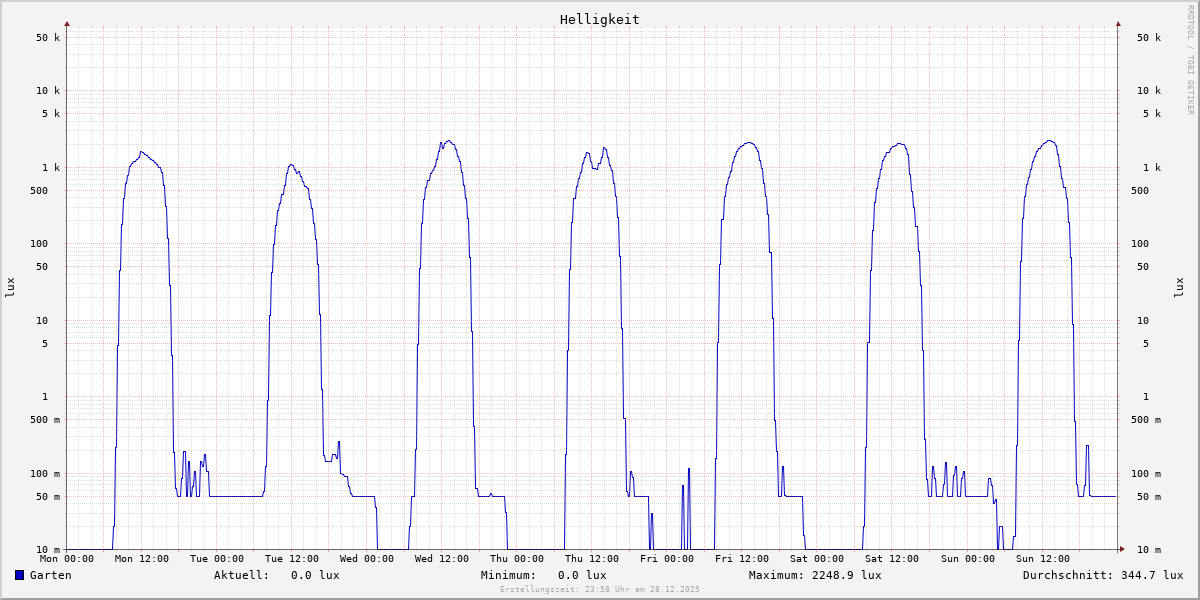Click the 50 k label on left axis
This screenshot has height=600, width=1200.
[x=49, y=38]
